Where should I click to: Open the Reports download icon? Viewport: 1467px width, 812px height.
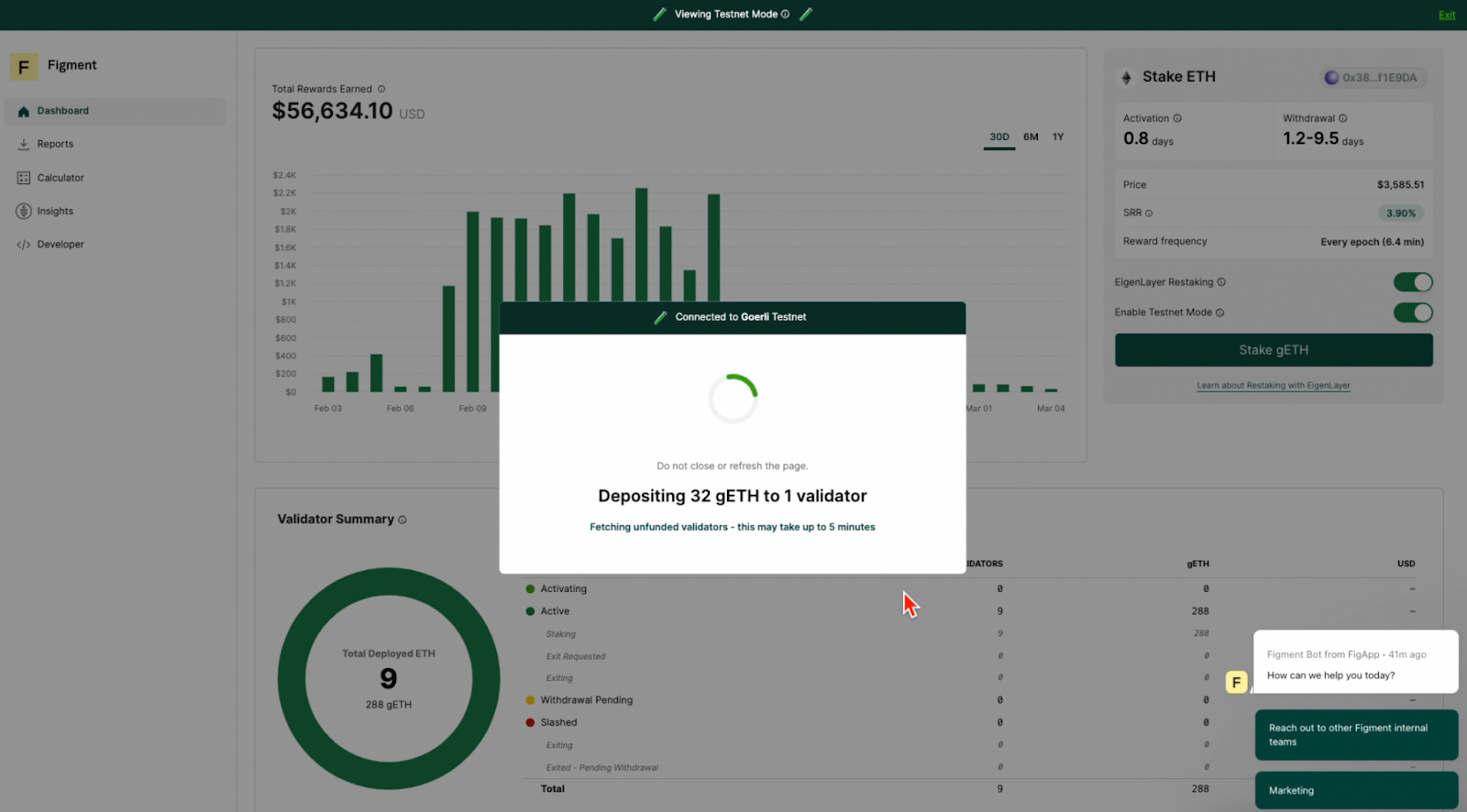24,144
